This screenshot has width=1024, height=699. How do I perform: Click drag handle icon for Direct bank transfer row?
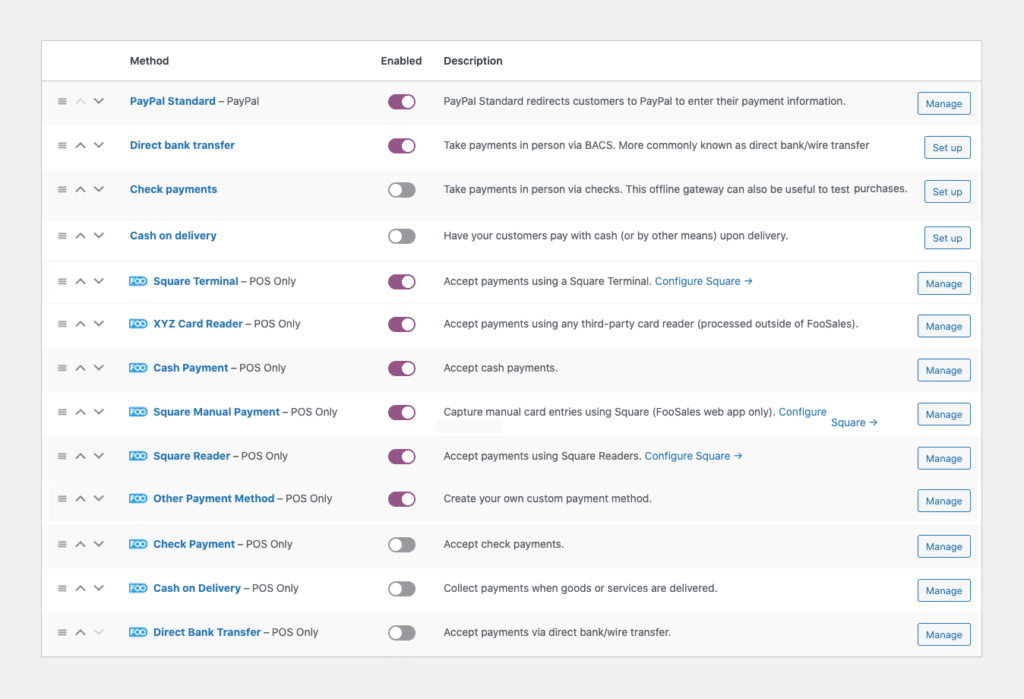point(62,145)
